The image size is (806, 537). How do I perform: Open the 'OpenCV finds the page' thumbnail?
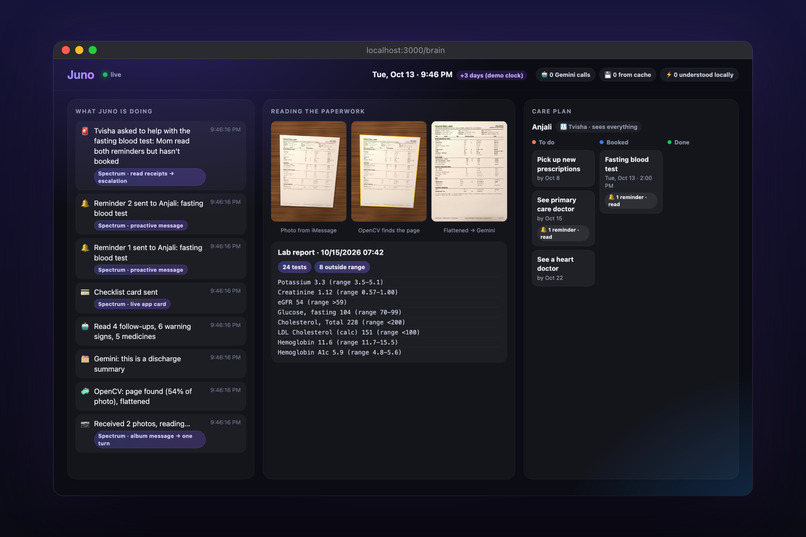tap(389, 172)
